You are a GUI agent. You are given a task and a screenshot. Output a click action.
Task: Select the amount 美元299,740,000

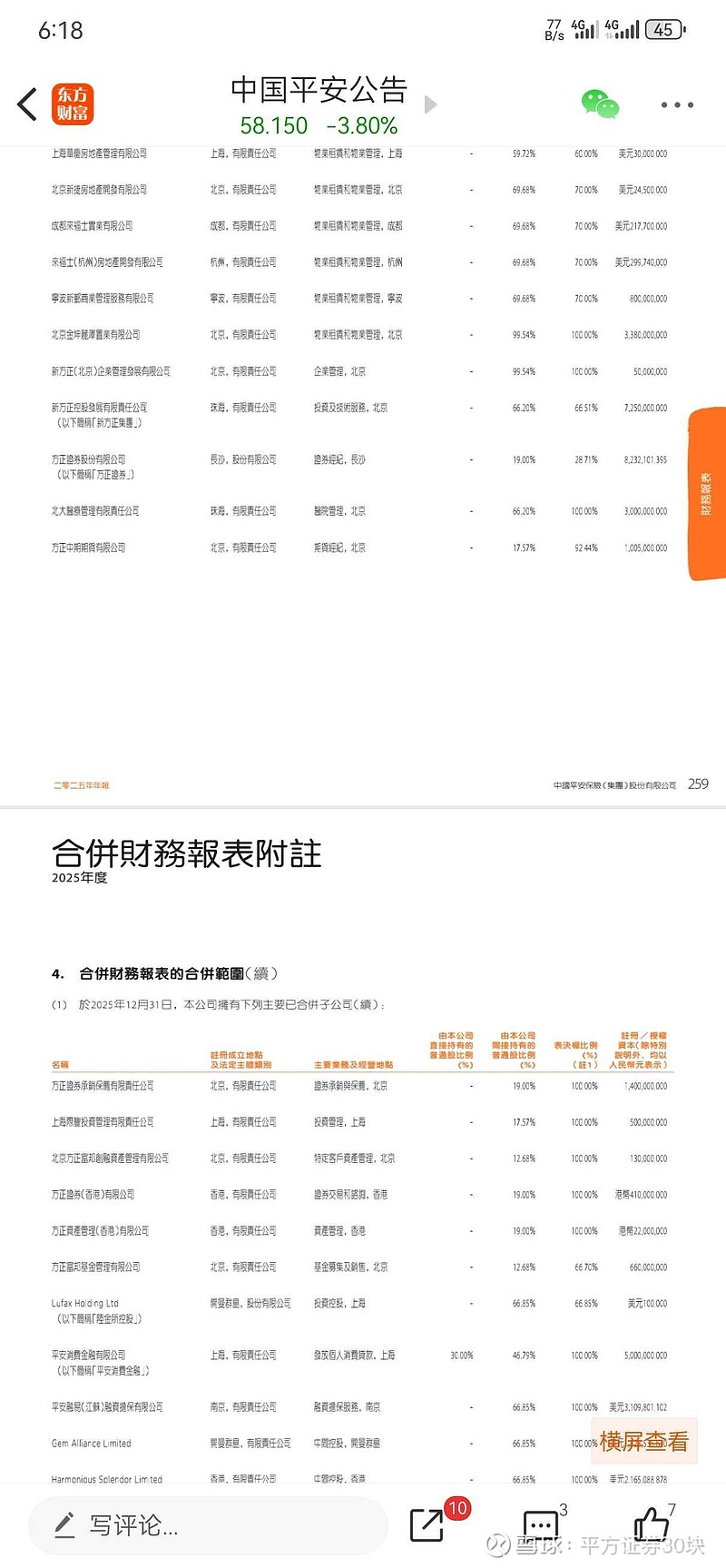coord(641,262)
